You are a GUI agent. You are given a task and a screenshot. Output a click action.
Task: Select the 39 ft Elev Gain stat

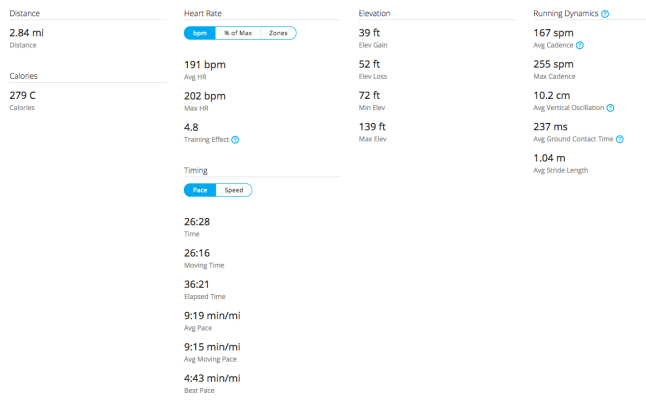click(370, 33)
